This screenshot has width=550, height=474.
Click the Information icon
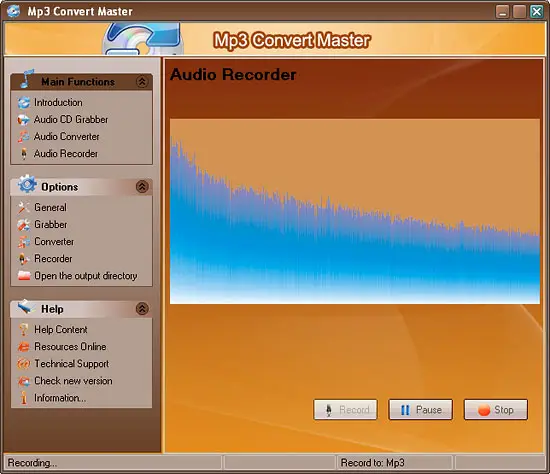pyautogui.click(x=24, y=398)
